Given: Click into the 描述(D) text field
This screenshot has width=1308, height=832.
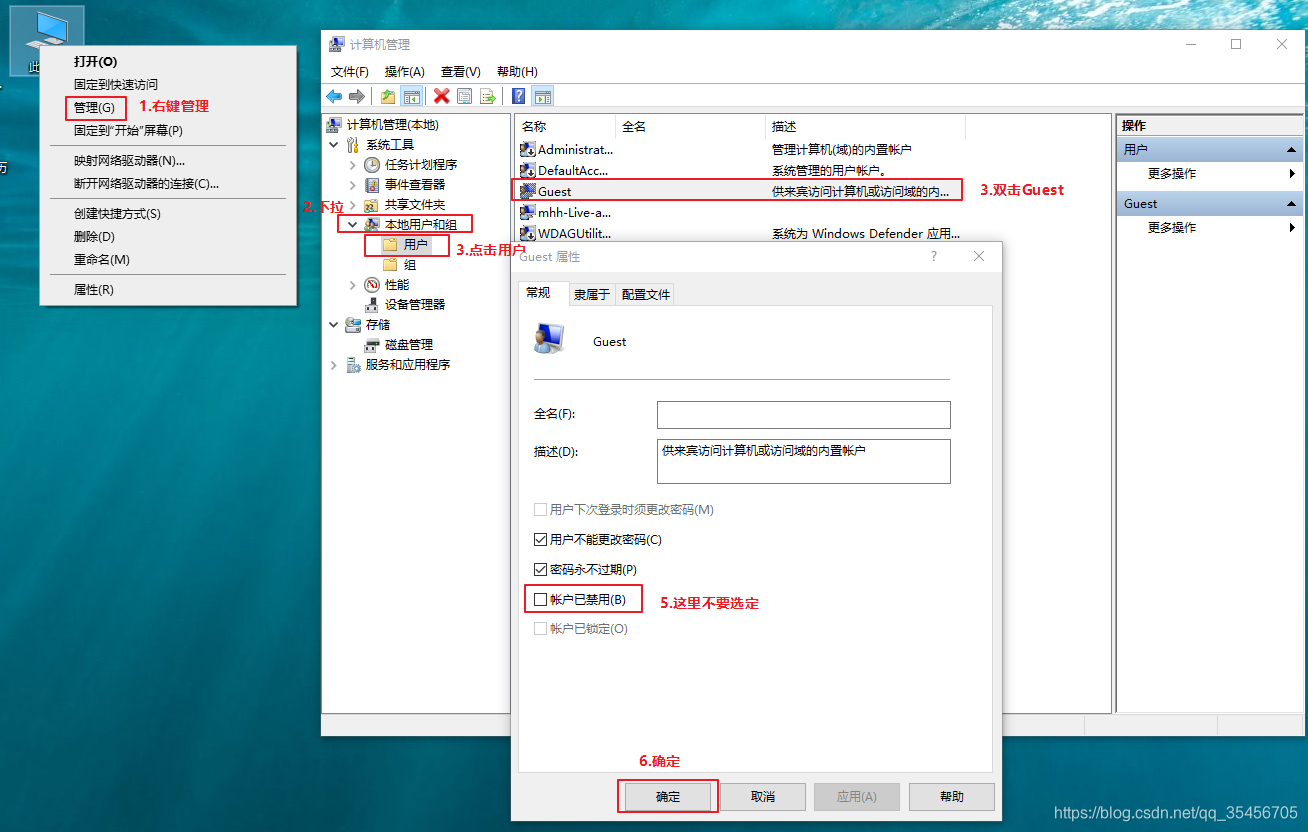Looking at the screenshot, I should (x=804, y=461).
